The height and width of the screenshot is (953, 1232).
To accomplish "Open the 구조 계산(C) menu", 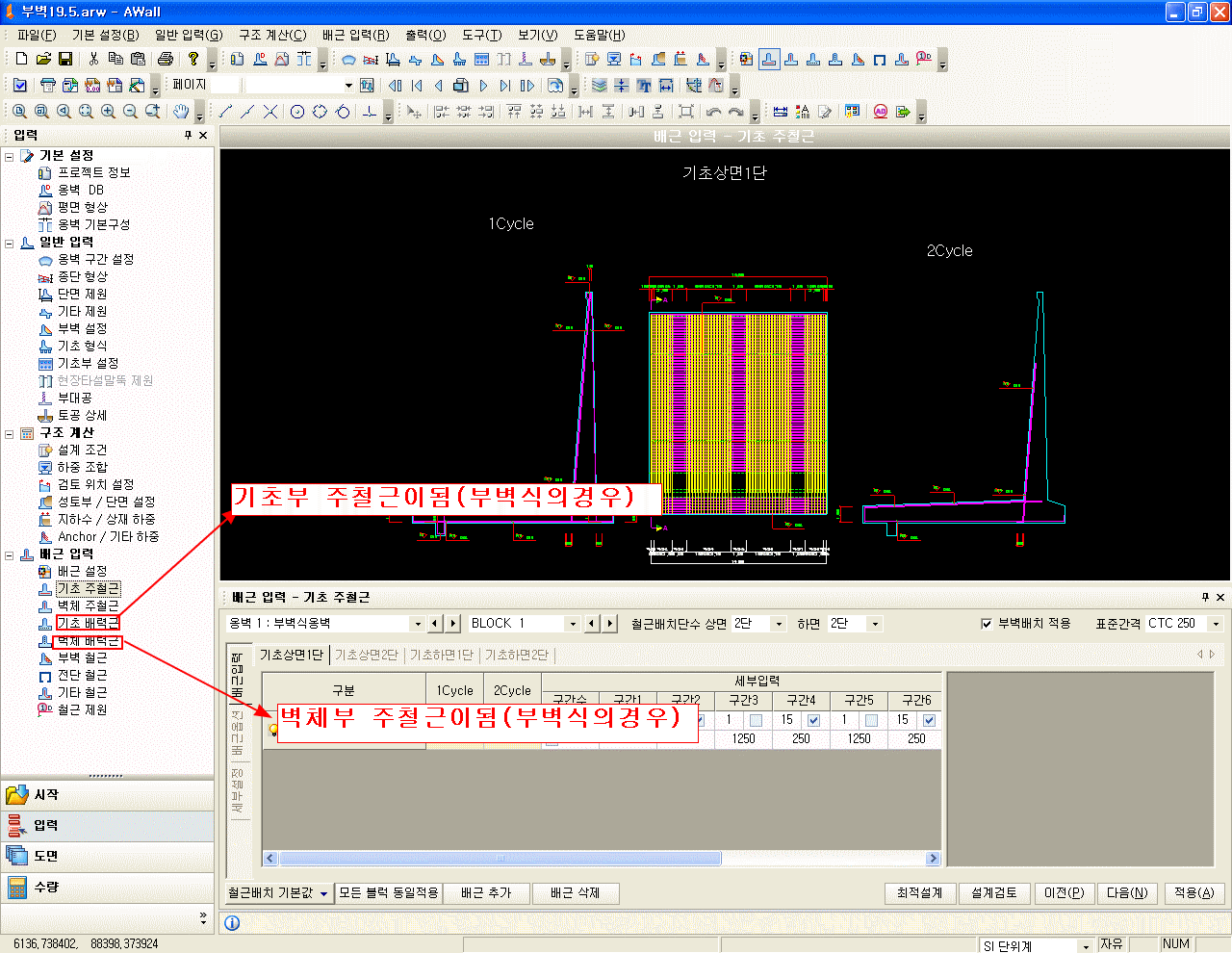I will [x=272, y=35].
